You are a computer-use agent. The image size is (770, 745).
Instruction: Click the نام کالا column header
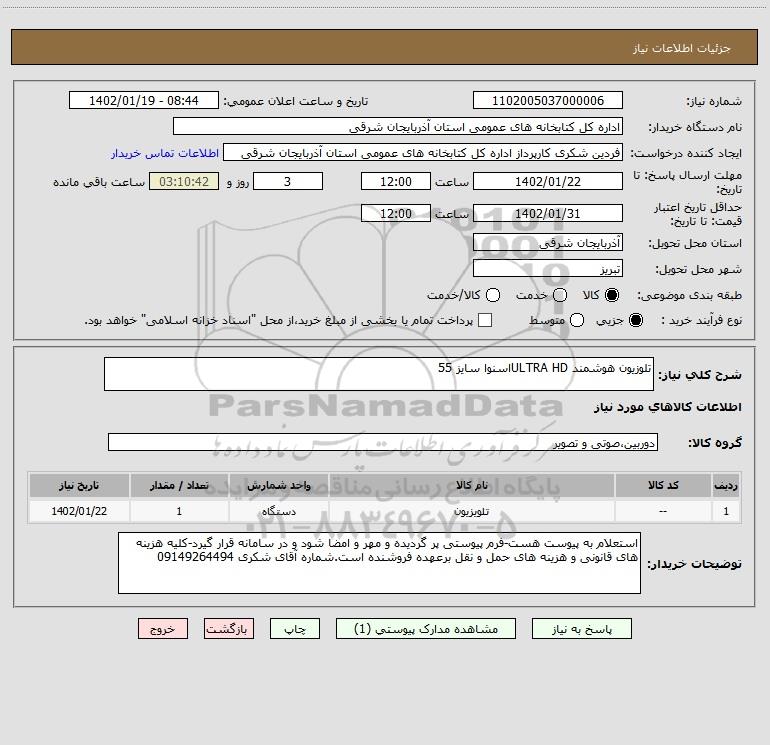tap(471, 485)
